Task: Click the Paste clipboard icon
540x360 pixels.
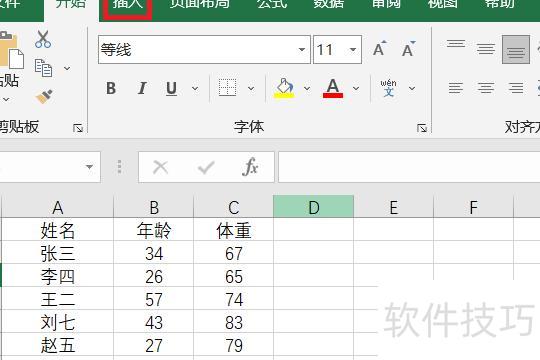Action: [11, 50]
